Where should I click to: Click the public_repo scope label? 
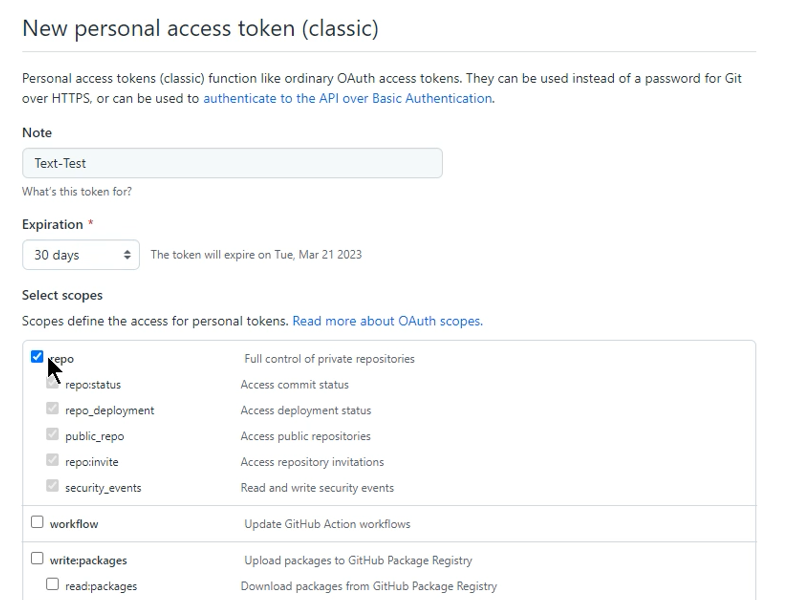pyautogui.click(x=95, y=436)
